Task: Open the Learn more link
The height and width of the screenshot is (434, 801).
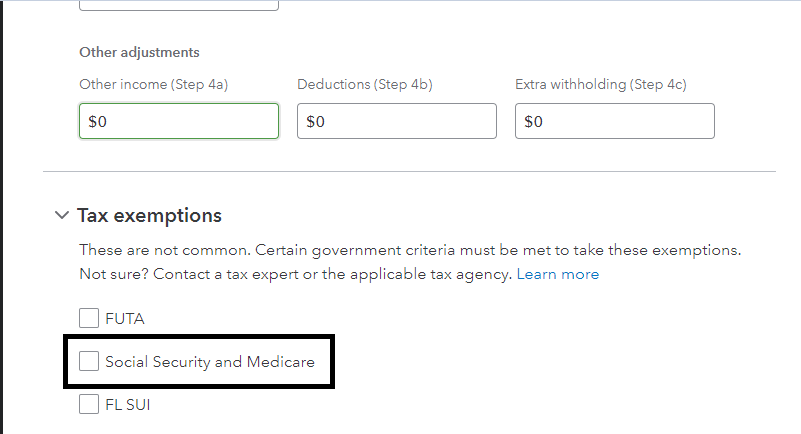Action: (x=558, y=274)
